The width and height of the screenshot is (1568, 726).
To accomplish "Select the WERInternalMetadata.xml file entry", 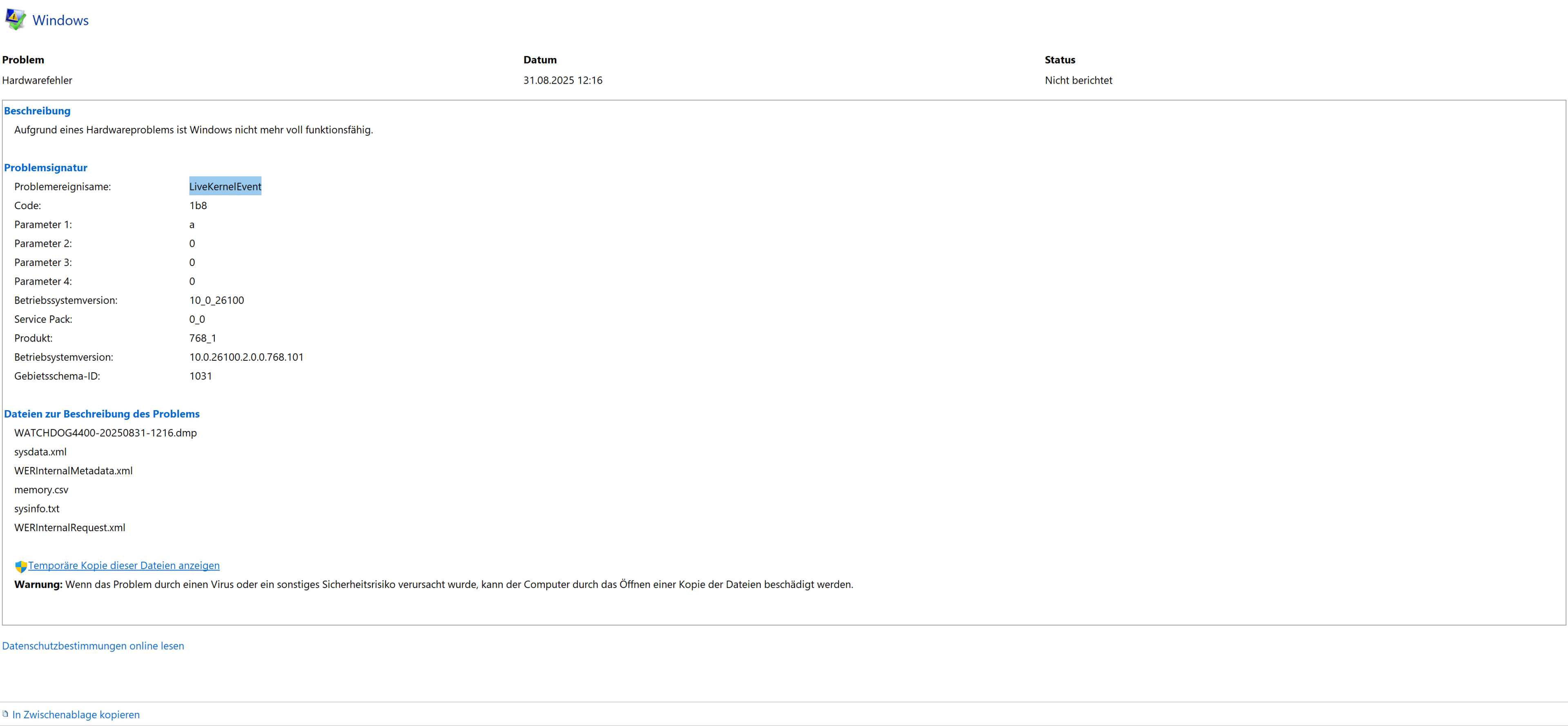I will click(73, 470).
